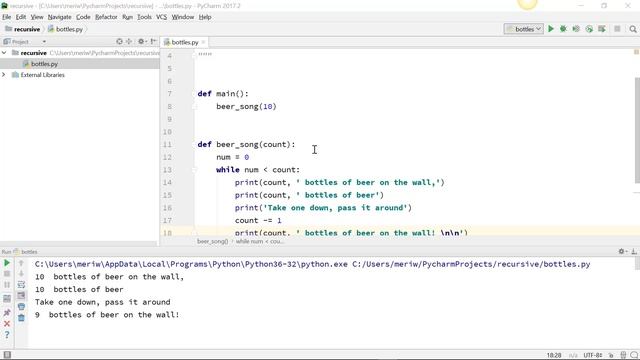Viewport: 640px width, 360px height.
Task: Click UTF-8 encoding in status bar
Action: pos(593,355)
